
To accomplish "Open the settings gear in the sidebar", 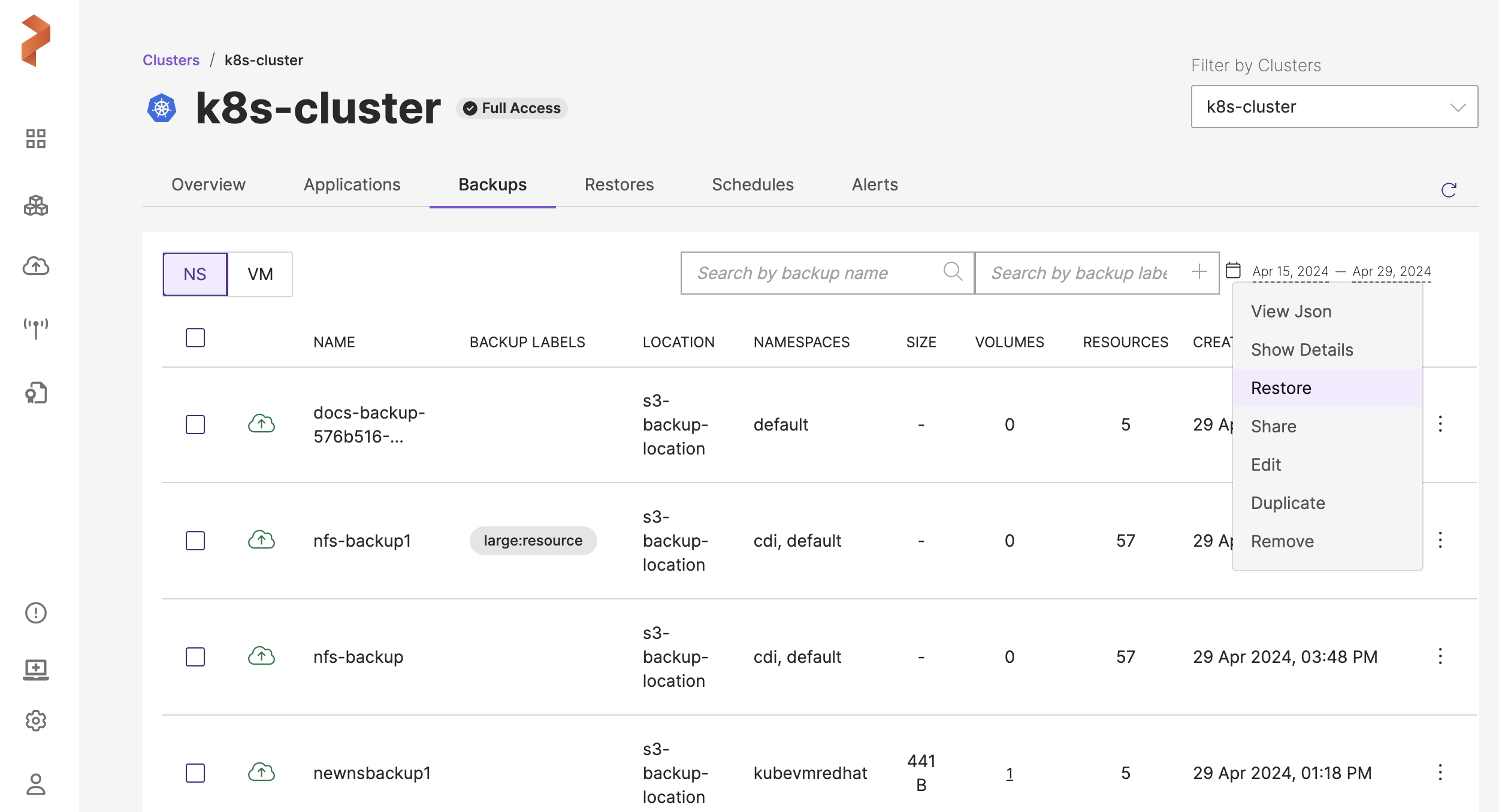I will tap(36, 720).
